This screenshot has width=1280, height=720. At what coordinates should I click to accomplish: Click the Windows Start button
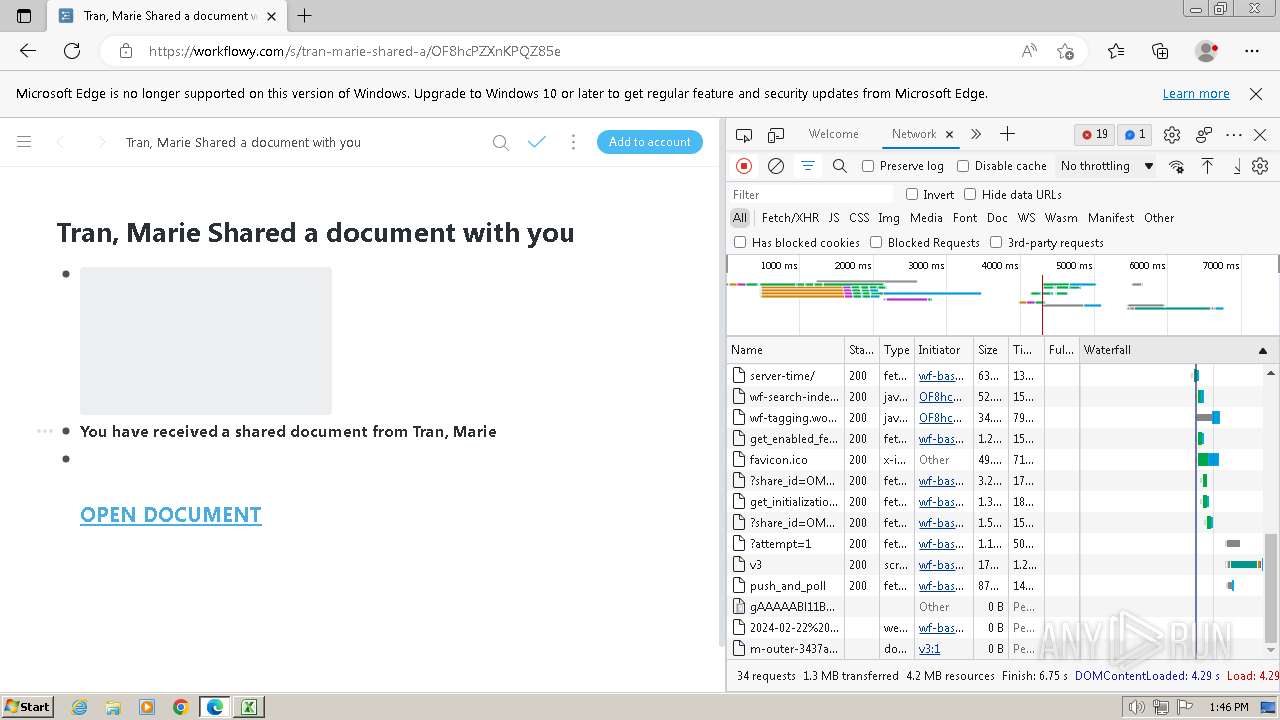(x=28, y=707)
